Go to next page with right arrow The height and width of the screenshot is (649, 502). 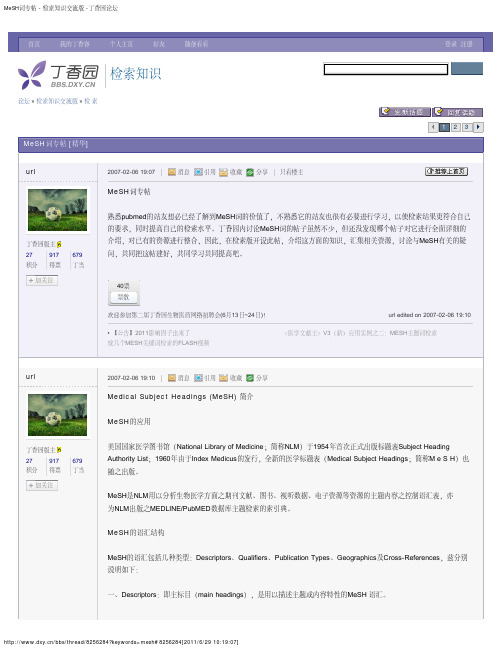tap(478, 127)
